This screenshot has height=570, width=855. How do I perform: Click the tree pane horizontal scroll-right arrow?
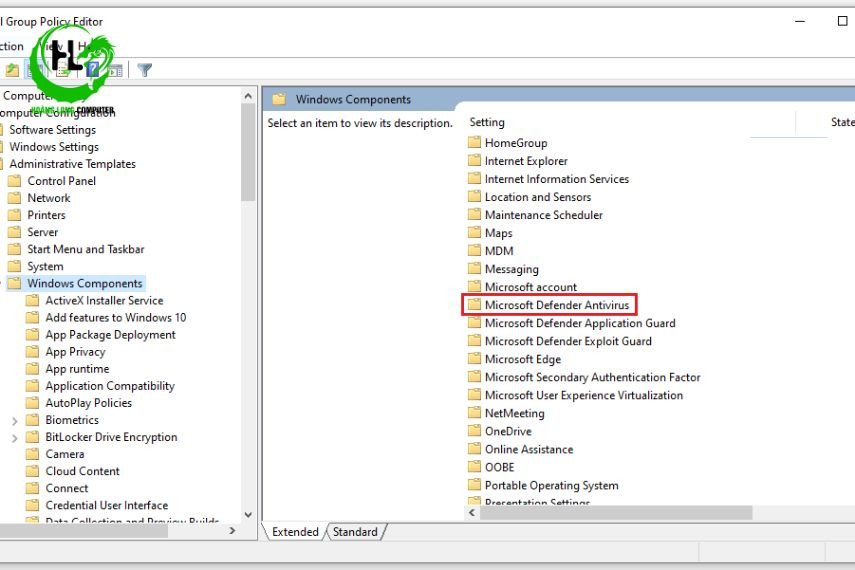tap(232, 530)
